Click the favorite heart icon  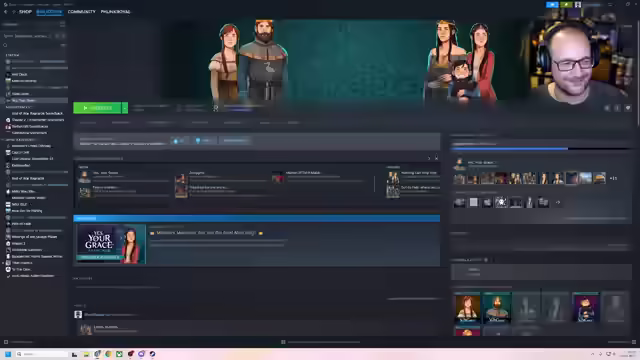coord(628,108)
